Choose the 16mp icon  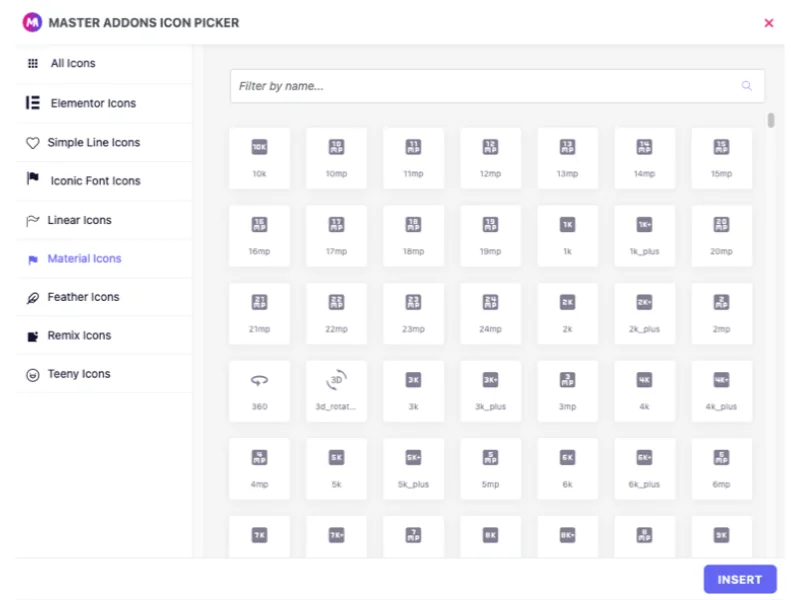click(x=259, y=236)
